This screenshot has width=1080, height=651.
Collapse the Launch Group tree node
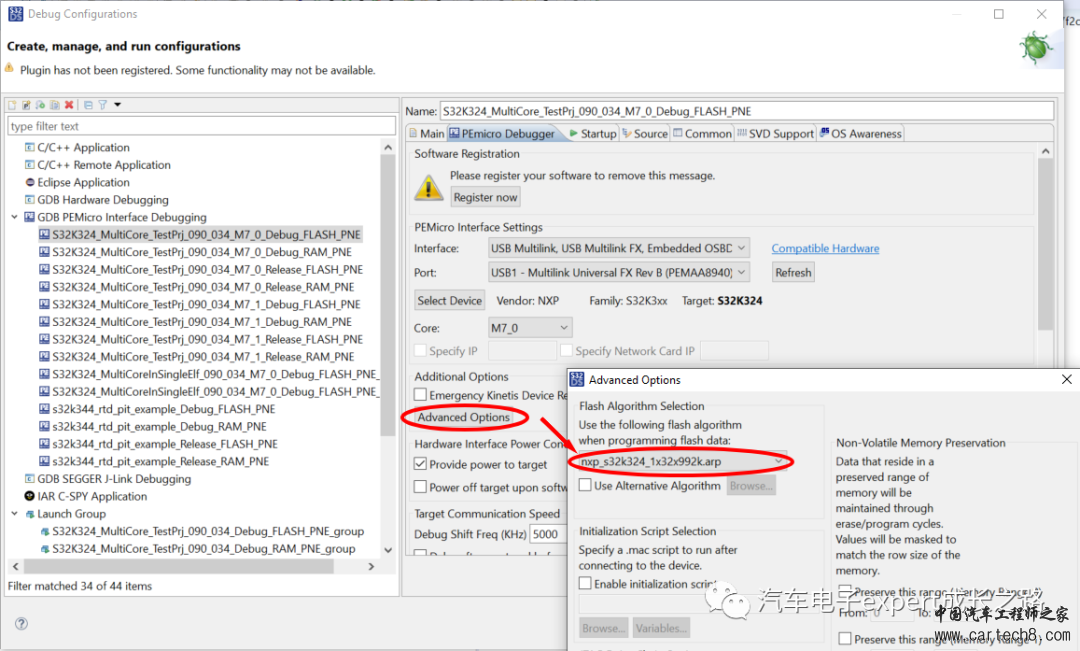14,514
